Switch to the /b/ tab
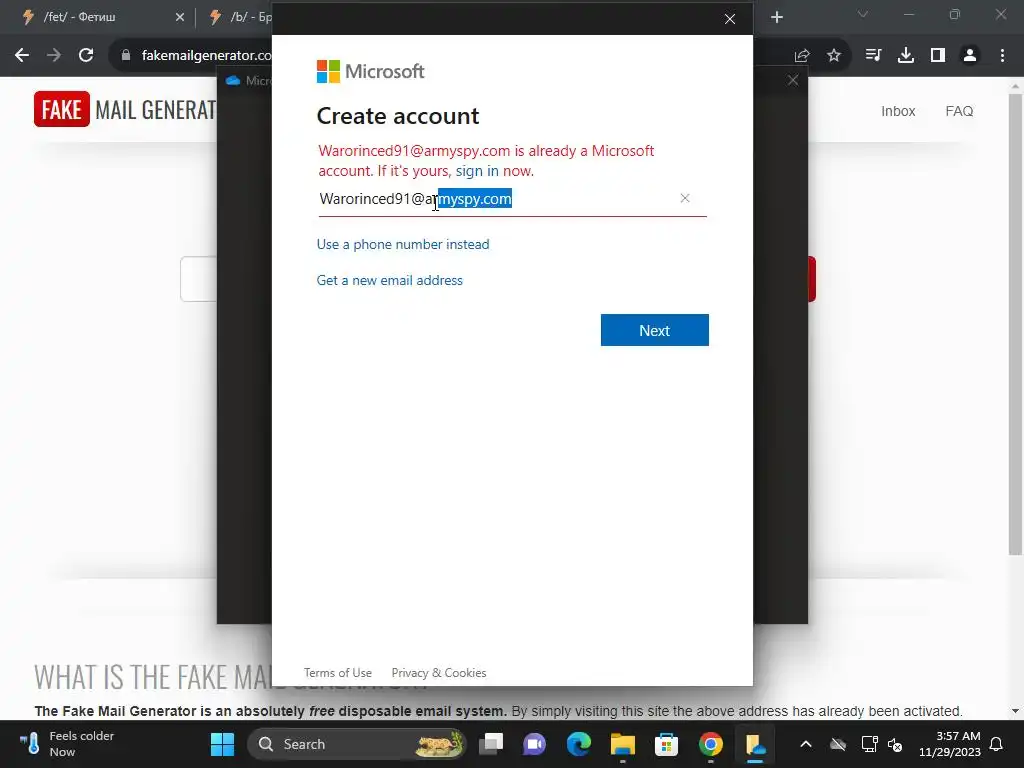1024x768 pixels. click(x=238, y=17)
